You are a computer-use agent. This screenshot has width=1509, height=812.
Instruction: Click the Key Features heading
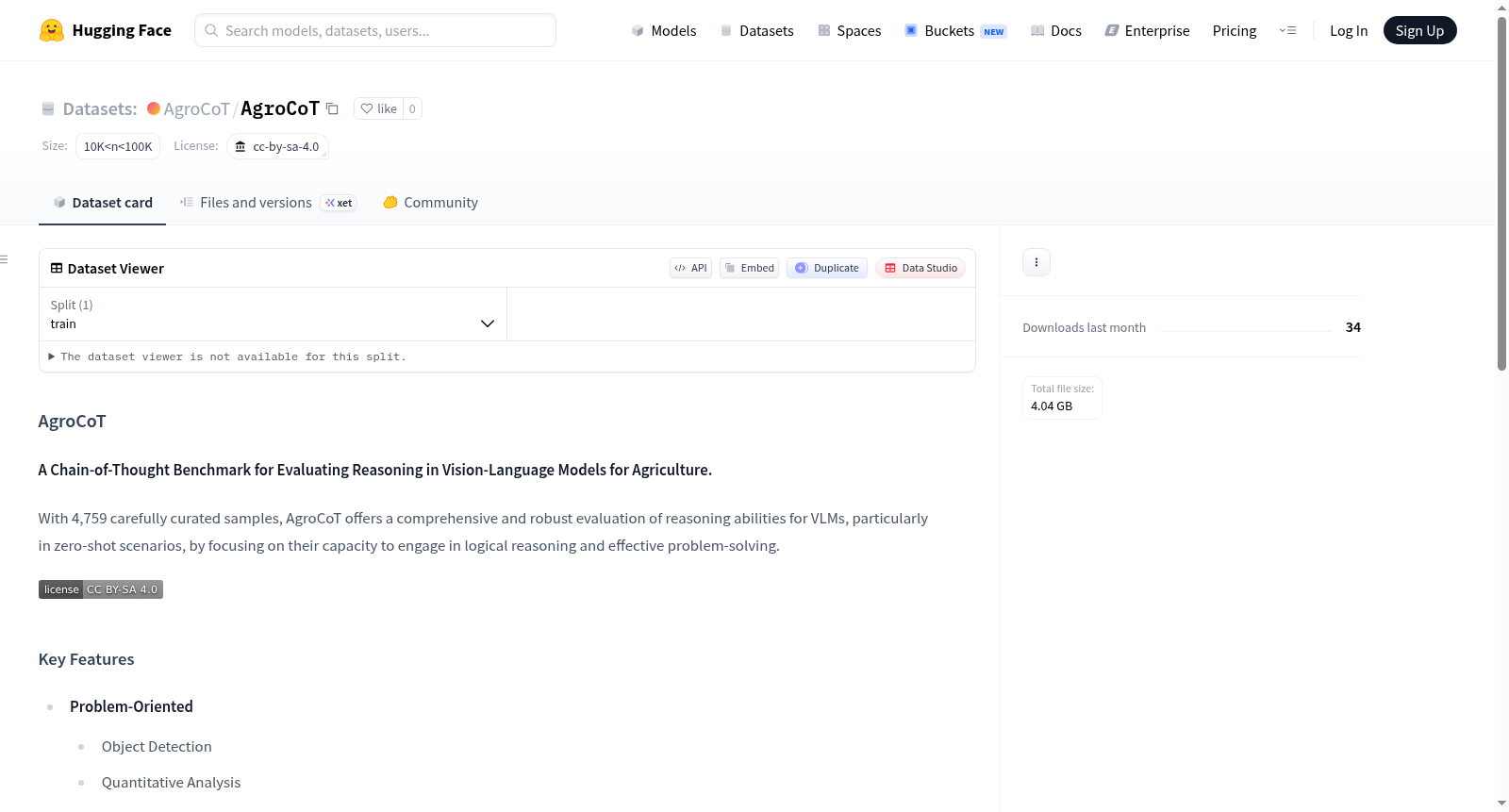(x=87, y=659)
